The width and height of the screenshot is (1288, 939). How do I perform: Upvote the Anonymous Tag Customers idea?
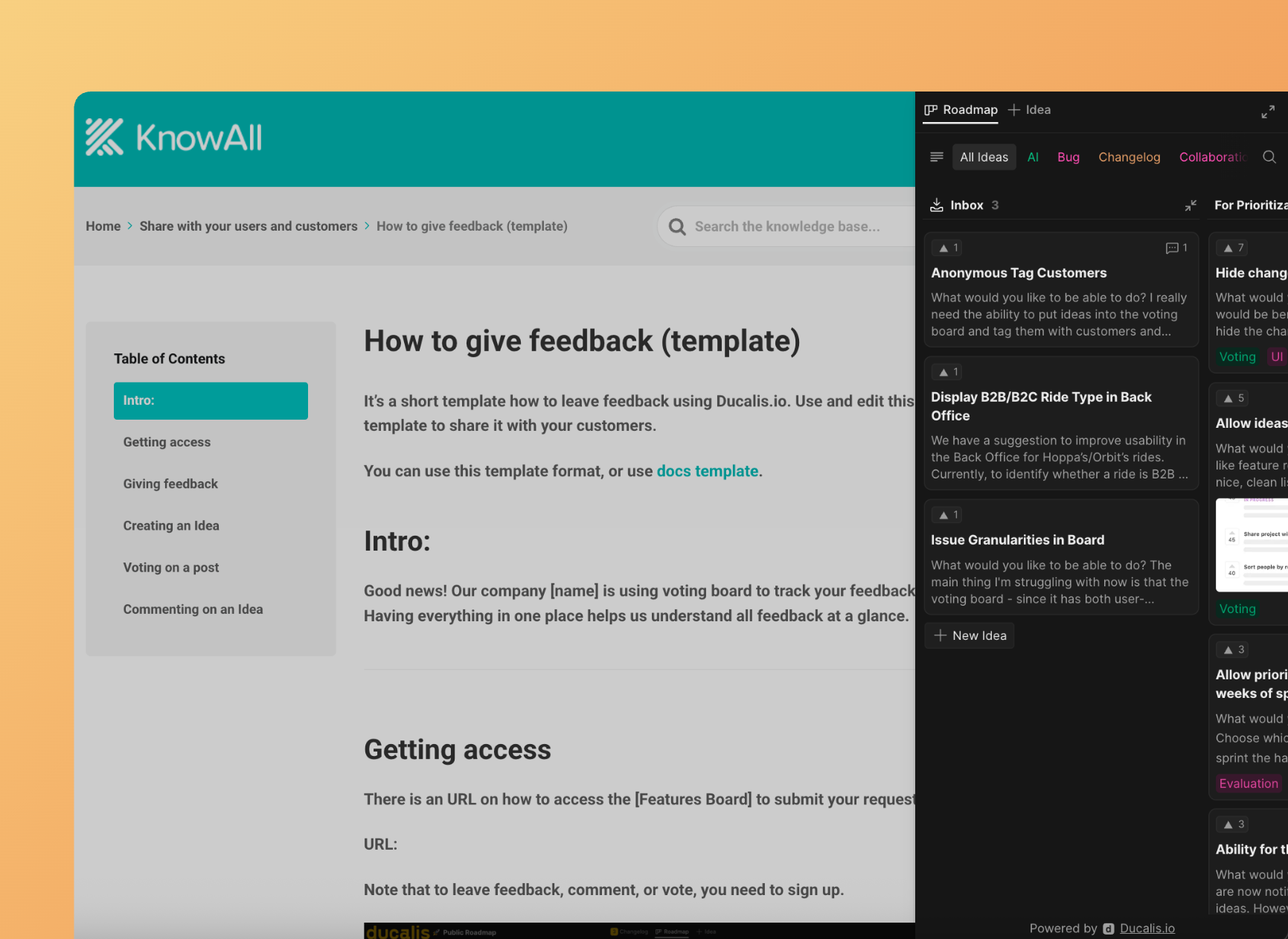click(x=949, y=248)
